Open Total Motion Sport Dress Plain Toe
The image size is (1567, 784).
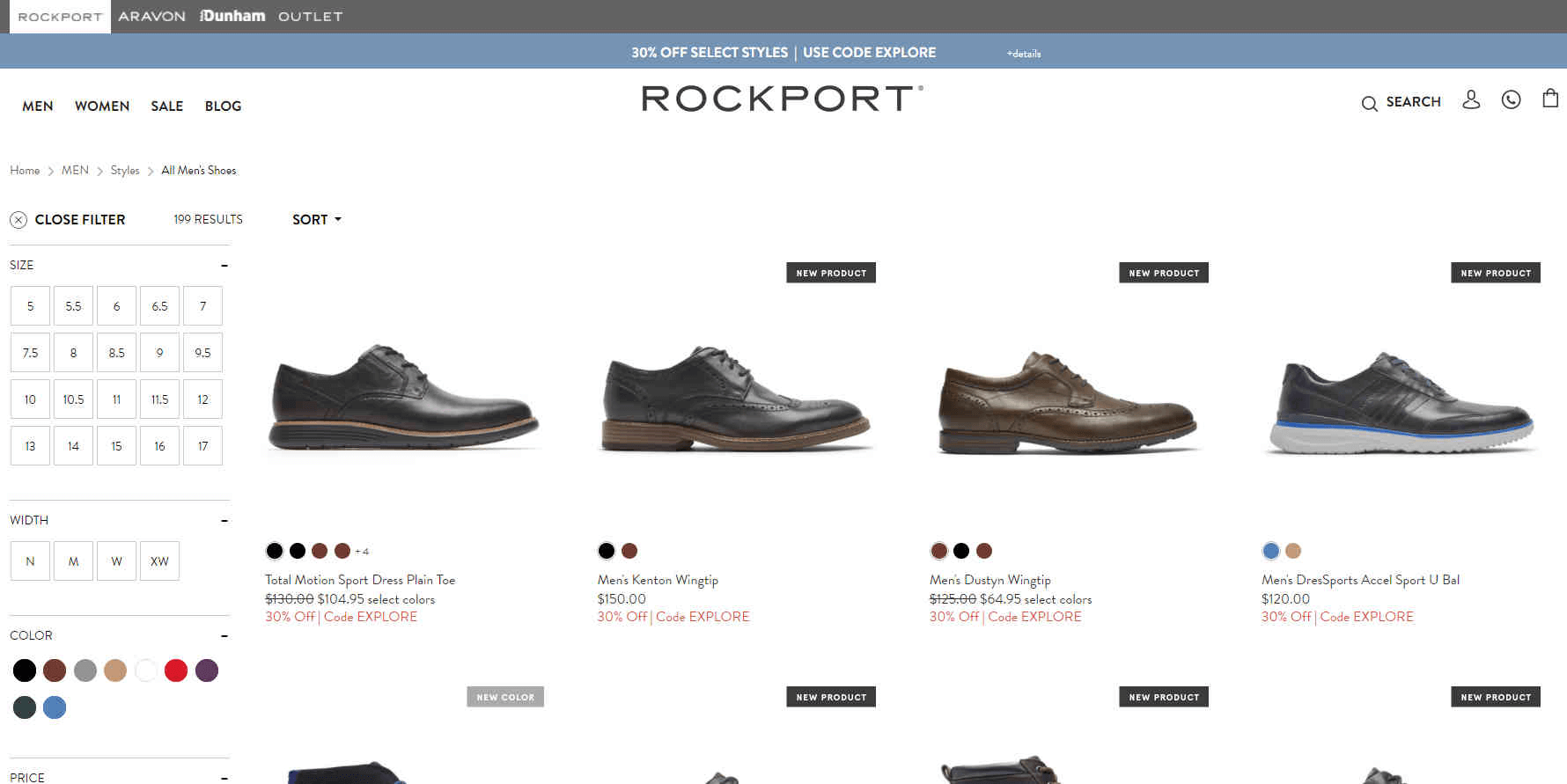[360, 580]
